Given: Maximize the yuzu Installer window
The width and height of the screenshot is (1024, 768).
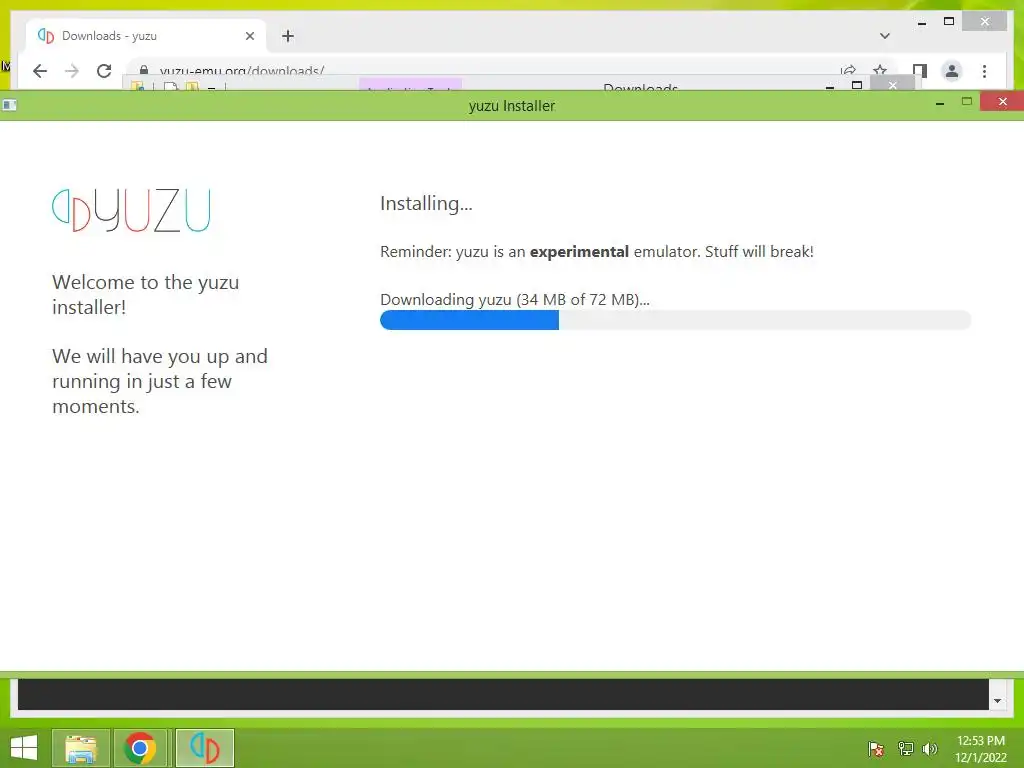Looking at the screenshot, I should (x=967, y=101).
